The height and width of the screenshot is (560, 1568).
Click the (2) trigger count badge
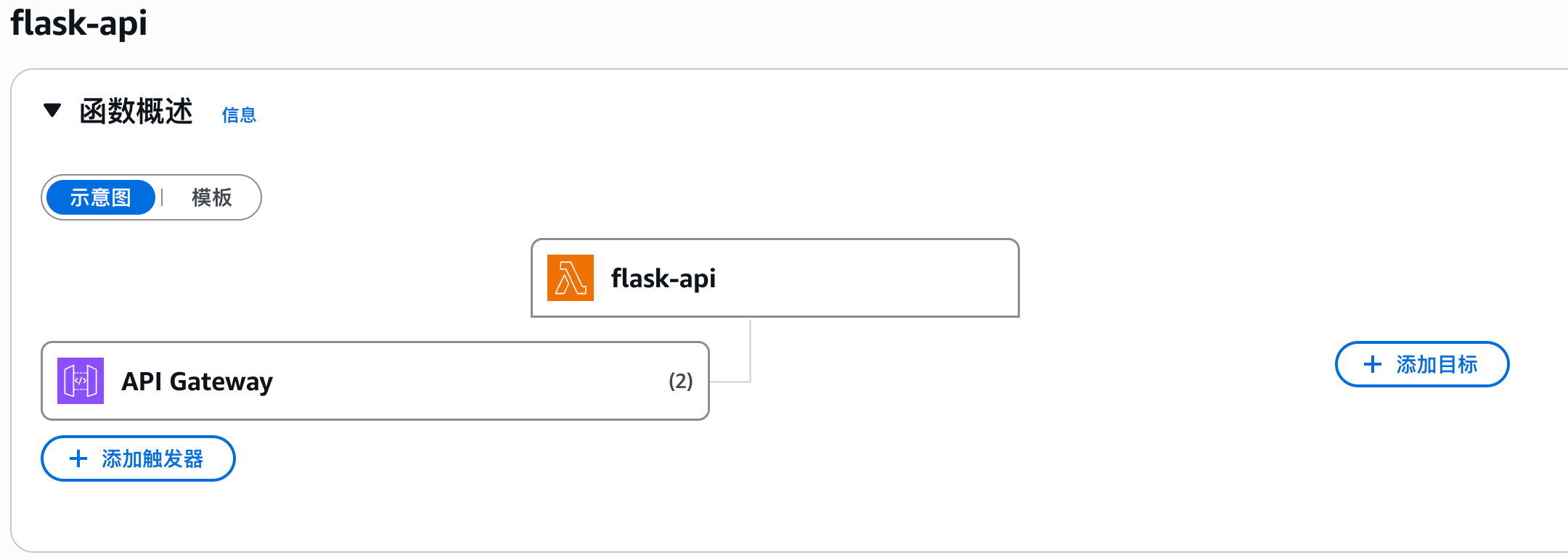pos(680,381)
